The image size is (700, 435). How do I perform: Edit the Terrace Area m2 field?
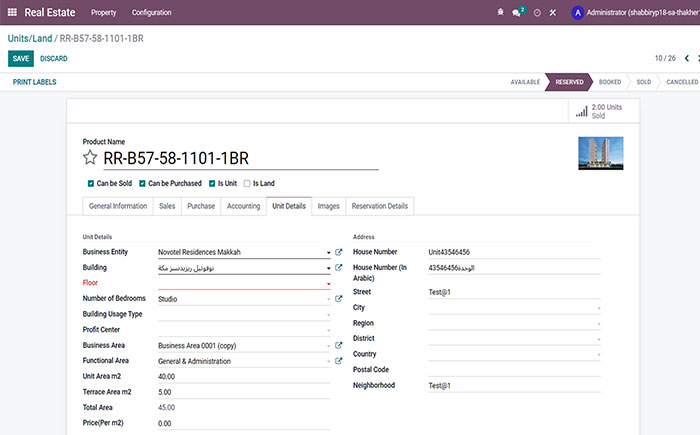[244, 392]
